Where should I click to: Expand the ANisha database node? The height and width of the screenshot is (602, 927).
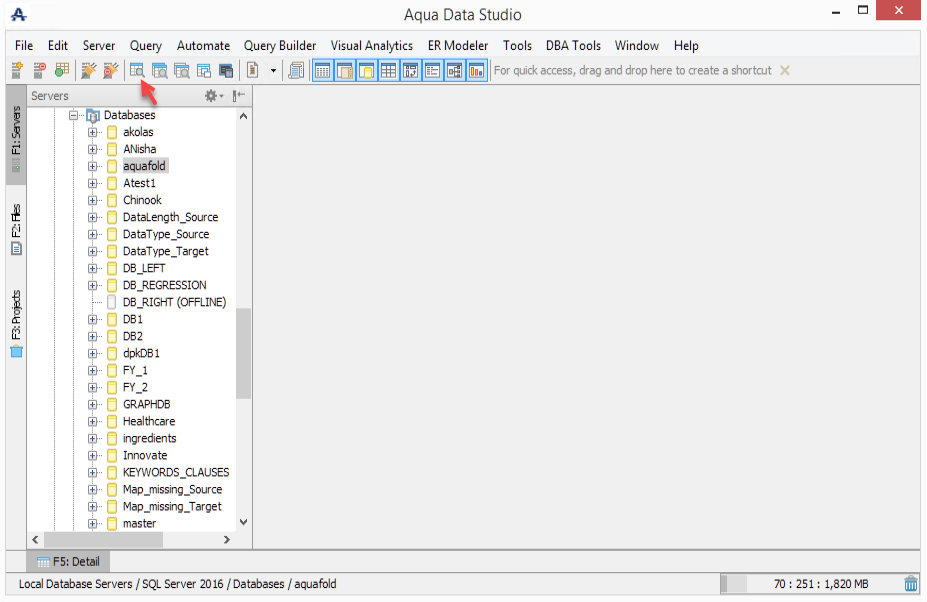pyautogui.click(x=92, y=150)
